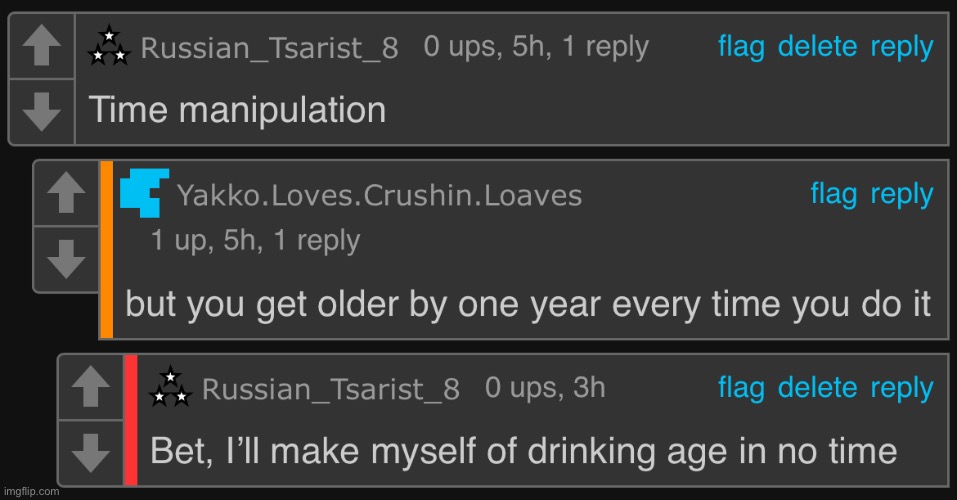Reply to the "Time manipulation" comment
Viewport: 957px width, 500px height.
[901, 48]
